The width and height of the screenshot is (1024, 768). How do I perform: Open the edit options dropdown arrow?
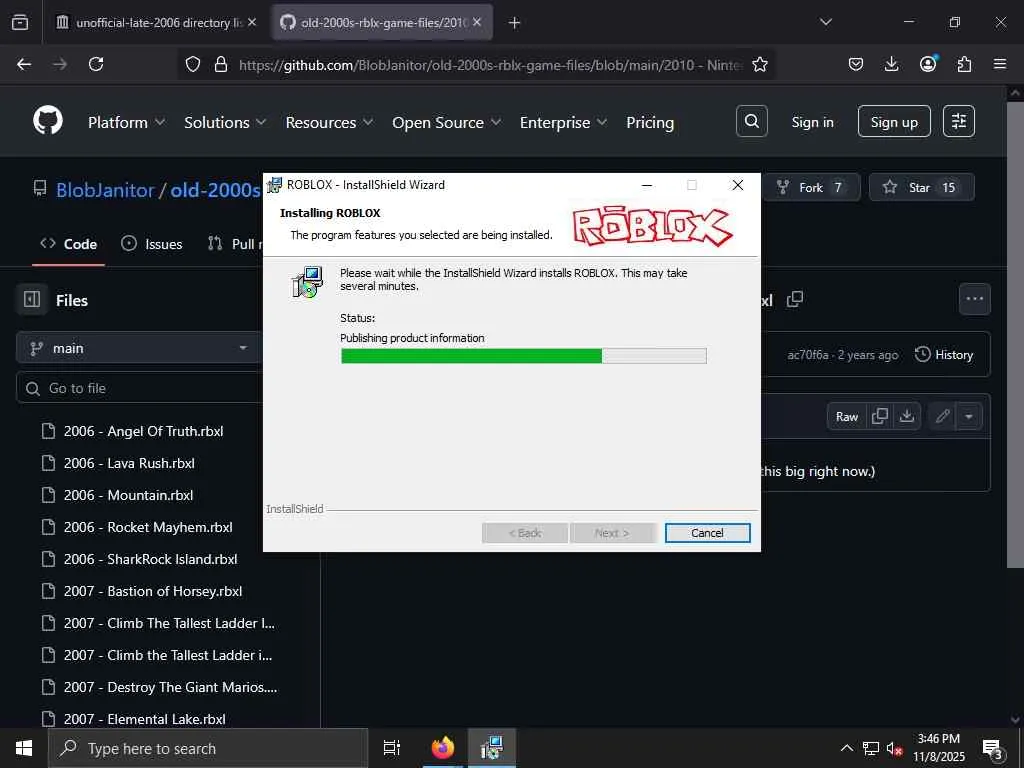[x=969, y=416]
